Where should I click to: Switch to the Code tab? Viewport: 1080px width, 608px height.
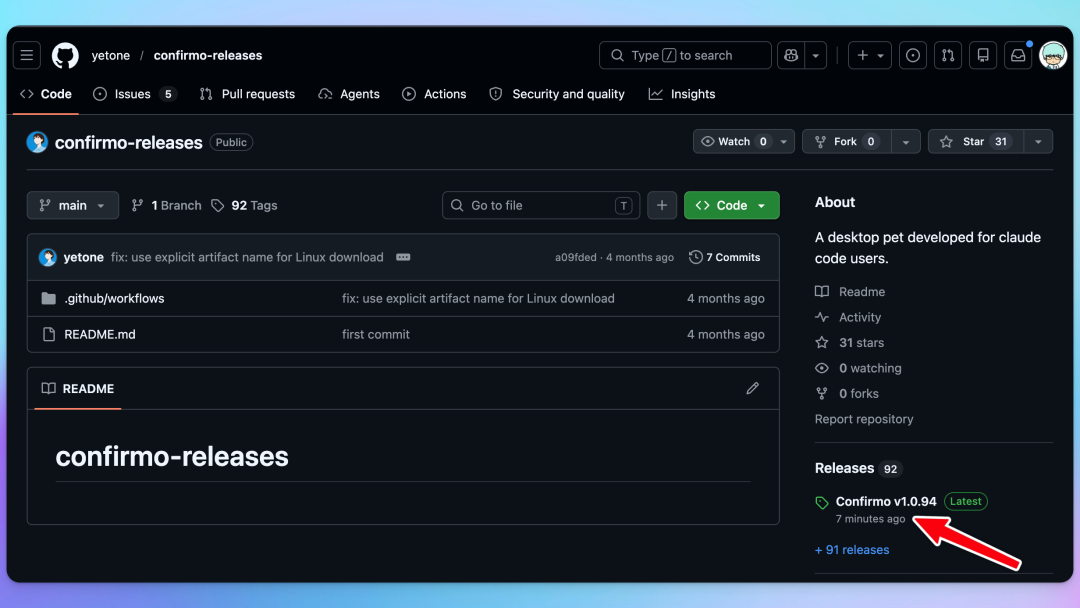click(46, 94)
